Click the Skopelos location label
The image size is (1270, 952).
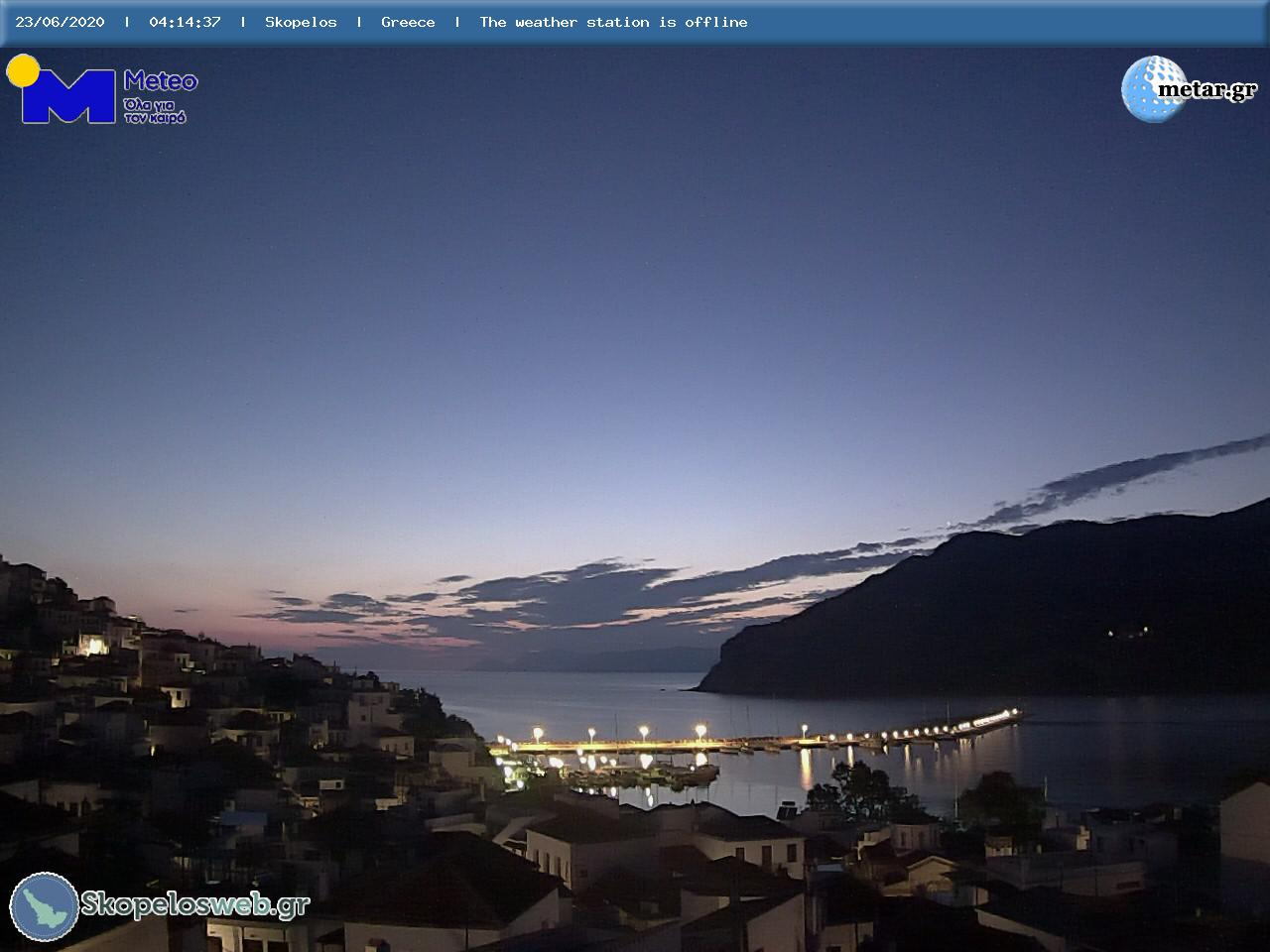(x=301, y=22)
